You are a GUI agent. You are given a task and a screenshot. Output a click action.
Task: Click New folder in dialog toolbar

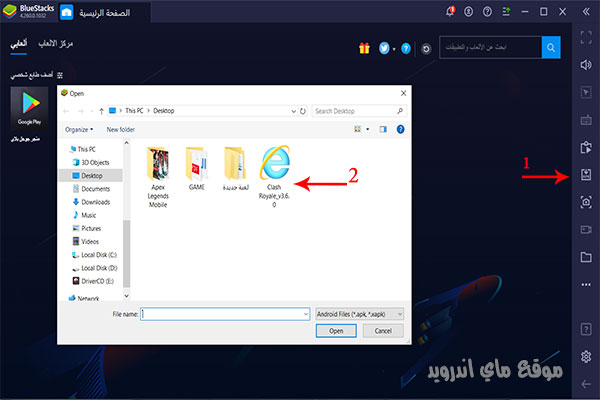[121, 129]
